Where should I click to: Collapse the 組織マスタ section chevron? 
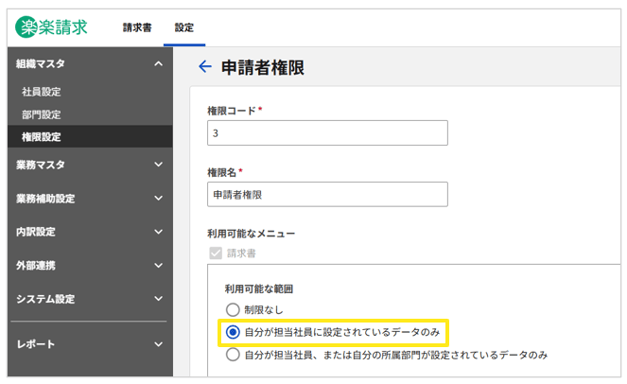[x=158, y=64]
